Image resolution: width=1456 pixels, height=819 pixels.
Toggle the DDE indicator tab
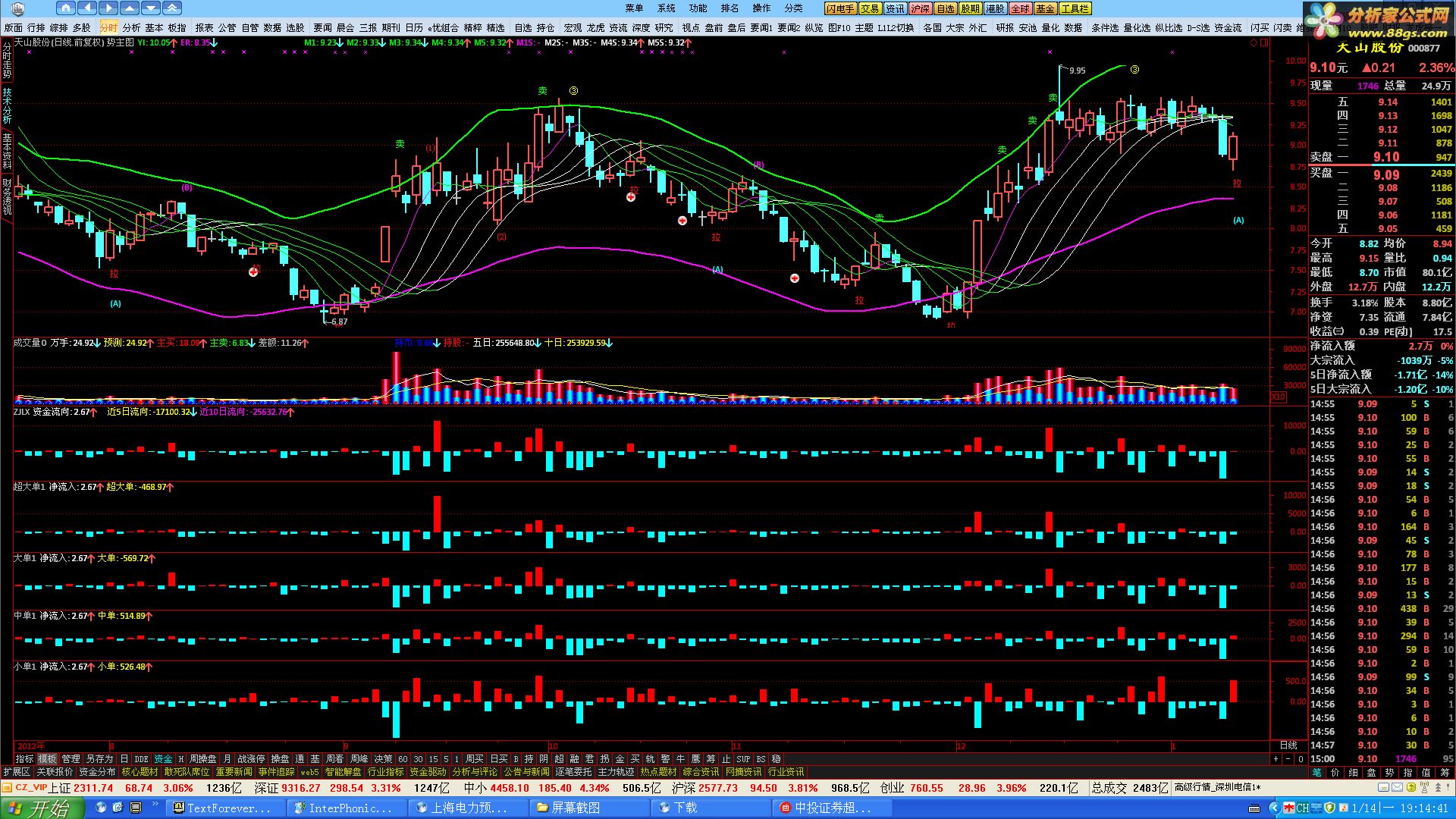[141, 758]
